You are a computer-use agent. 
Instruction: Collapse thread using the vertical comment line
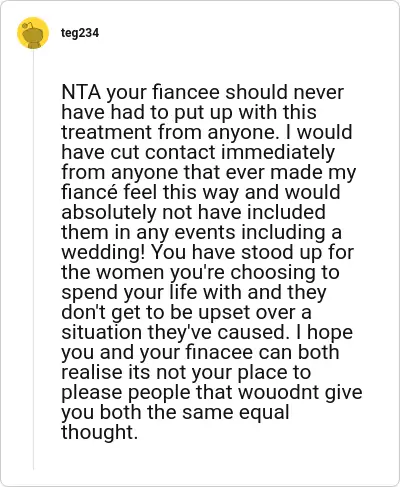click(33, 260)
